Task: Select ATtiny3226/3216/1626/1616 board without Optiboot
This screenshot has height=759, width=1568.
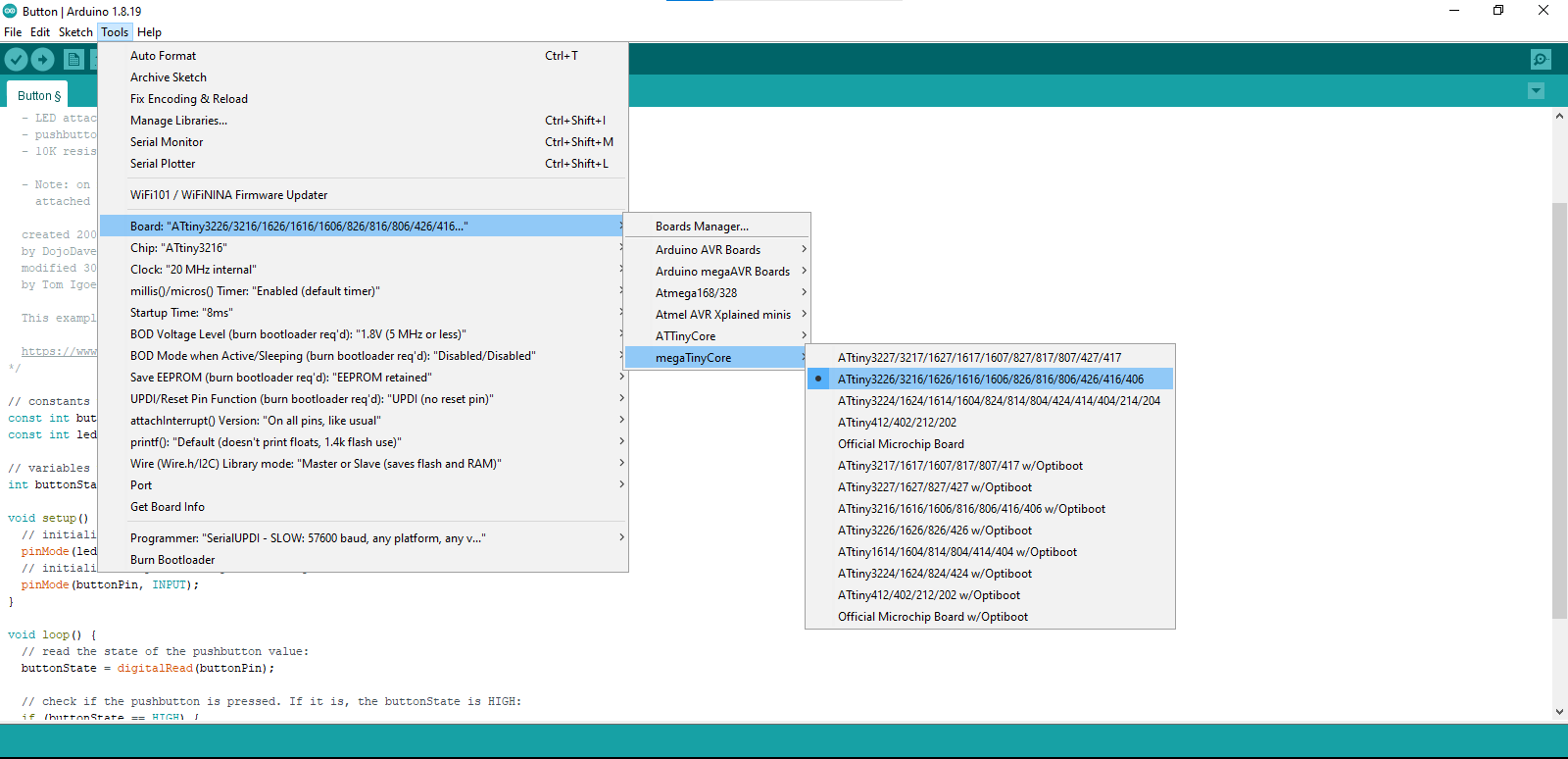Action: [990, 379]
